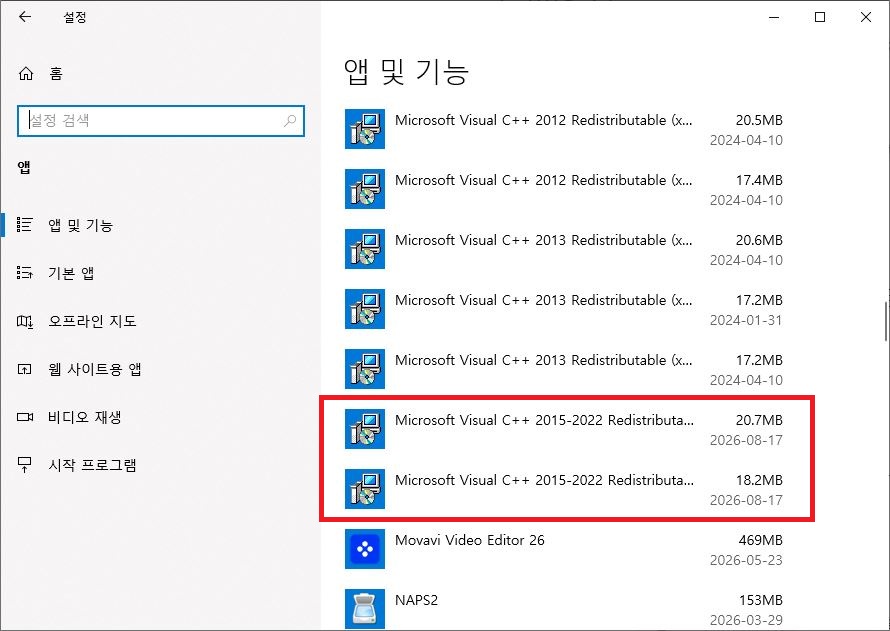The height and width of the screenshot is (631, 890).
Task: Minimize the 설정 window
Action: coord(774,18)
